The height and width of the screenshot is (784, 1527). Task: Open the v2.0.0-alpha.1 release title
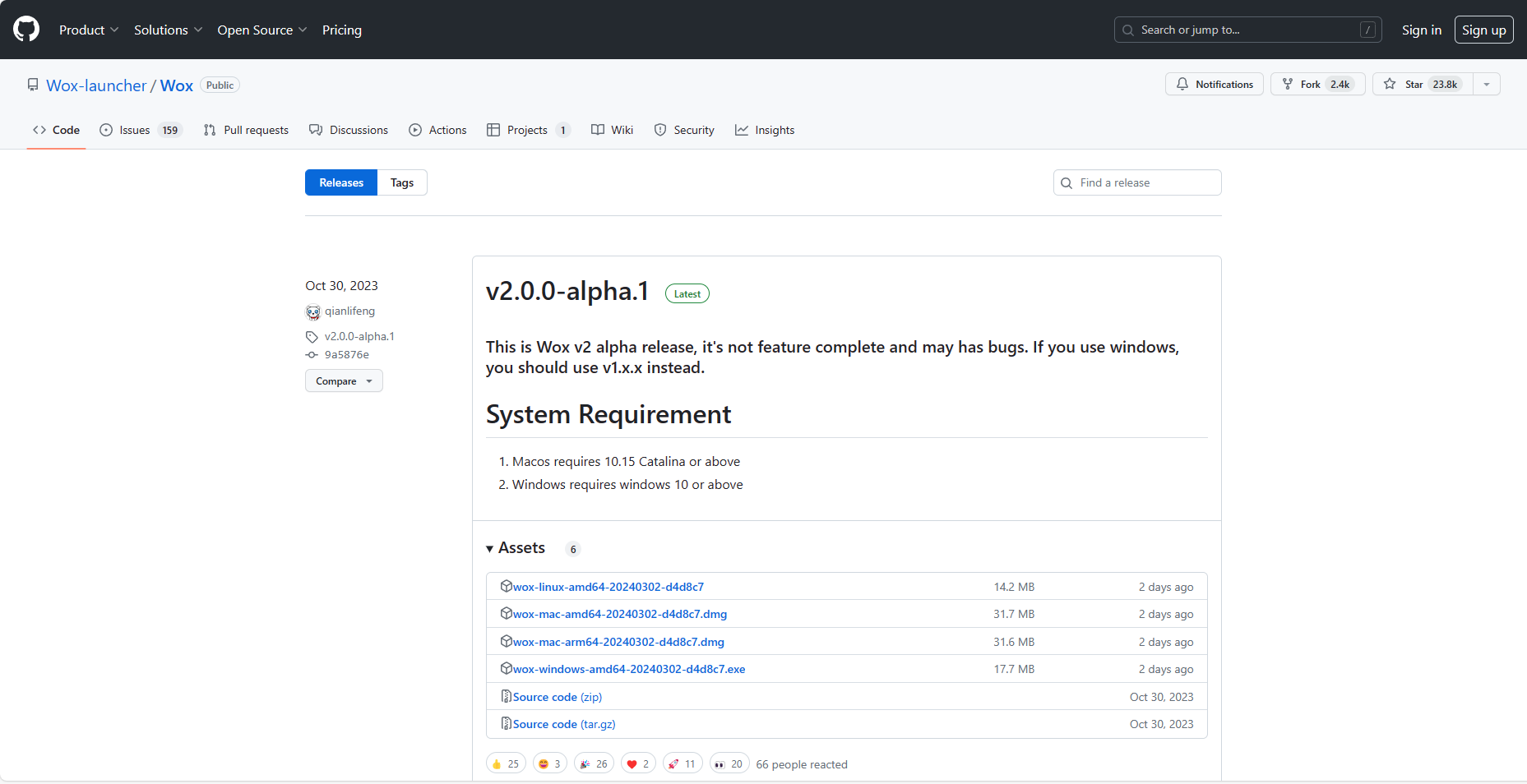[567, 292]
